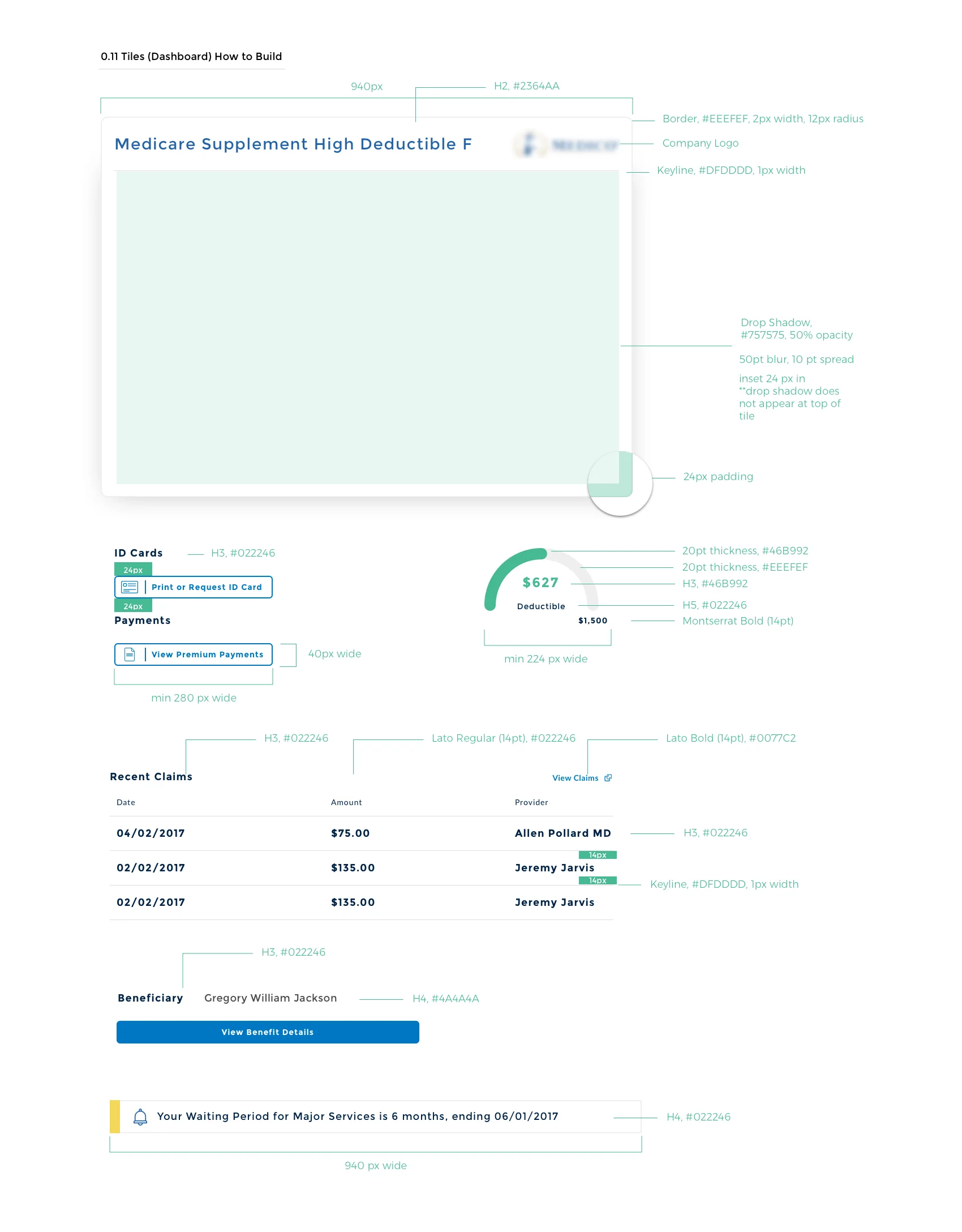Click the Deductible label under the gauge

541,606
